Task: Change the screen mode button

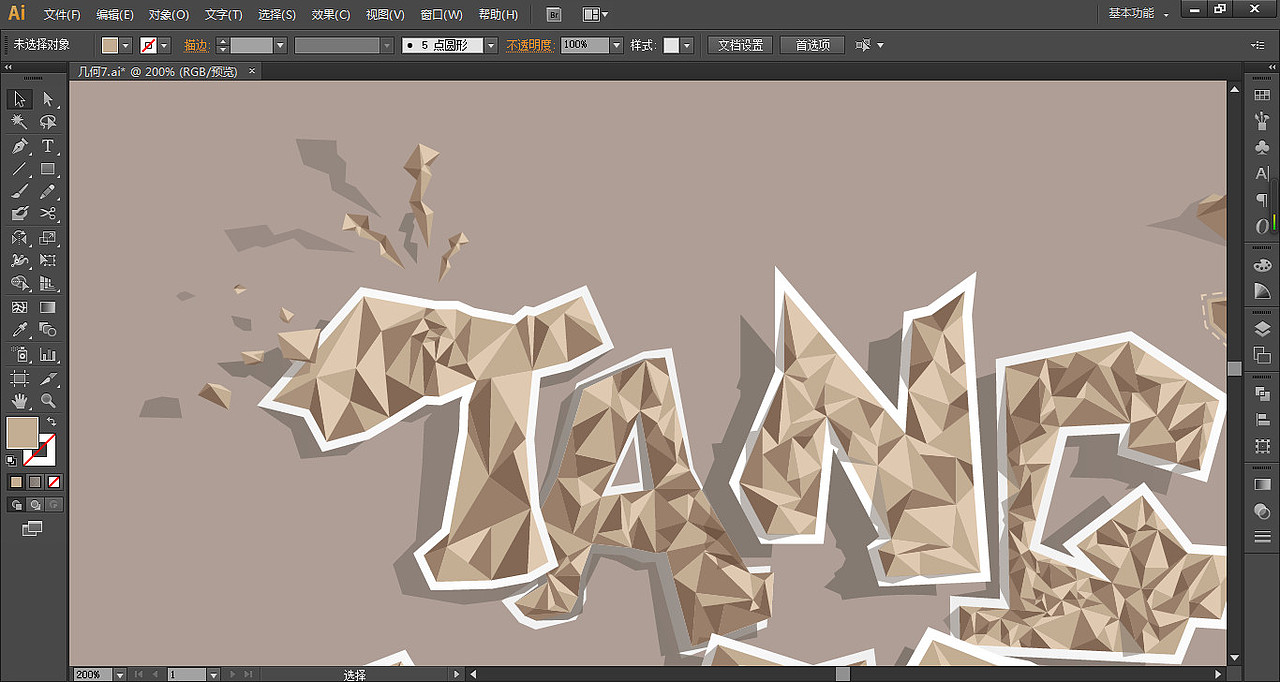Action: (33, 528)
